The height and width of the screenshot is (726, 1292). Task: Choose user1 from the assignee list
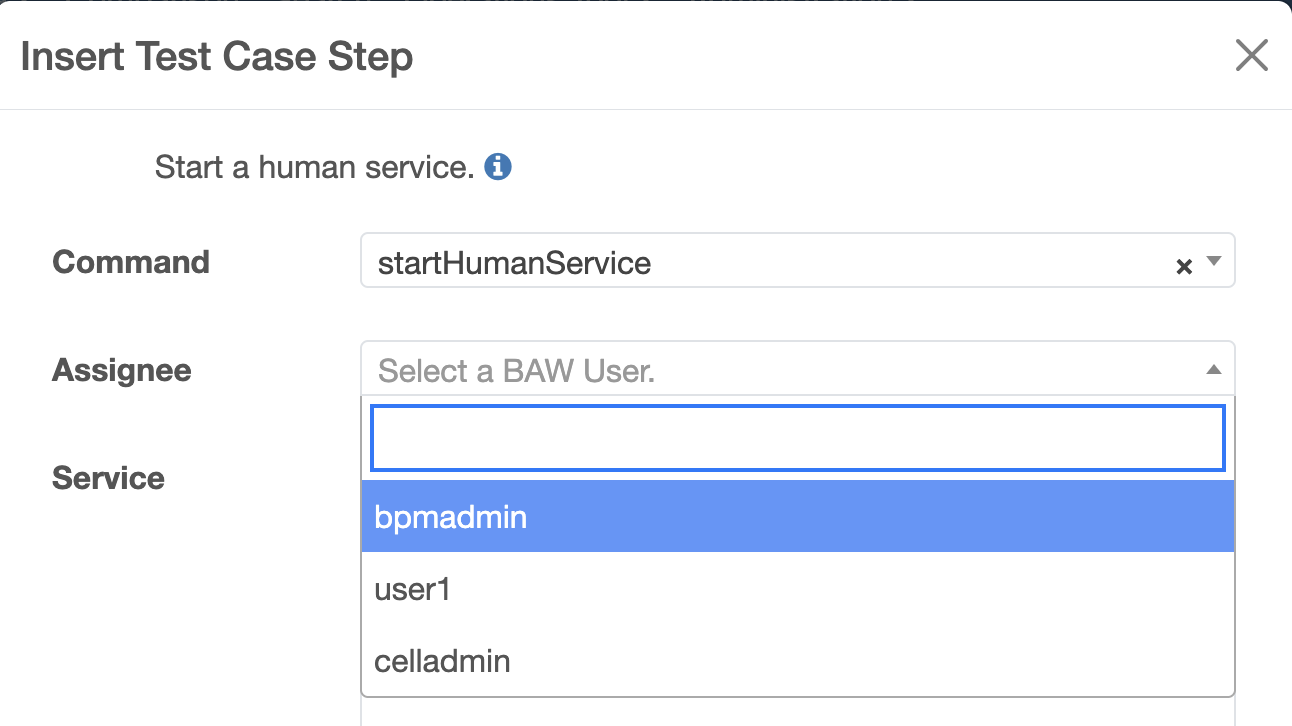[x=798, y=589]
